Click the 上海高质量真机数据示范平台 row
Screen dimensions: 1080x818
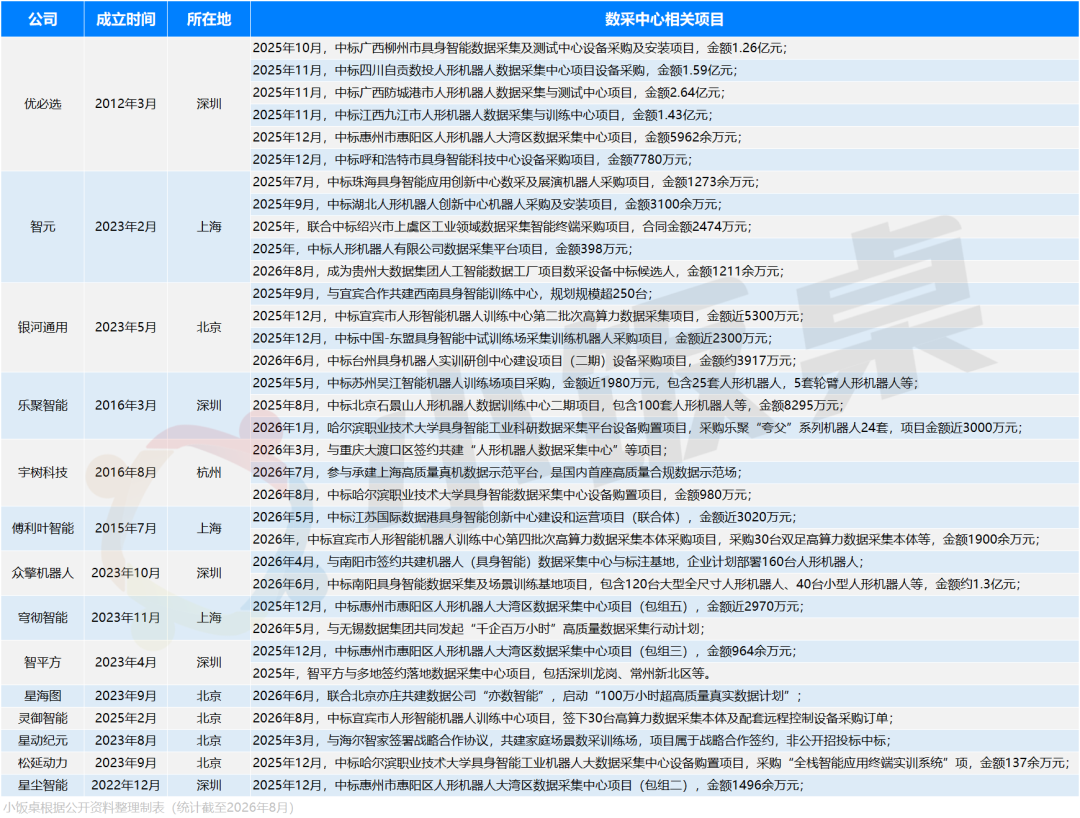[x=665, y=472]
